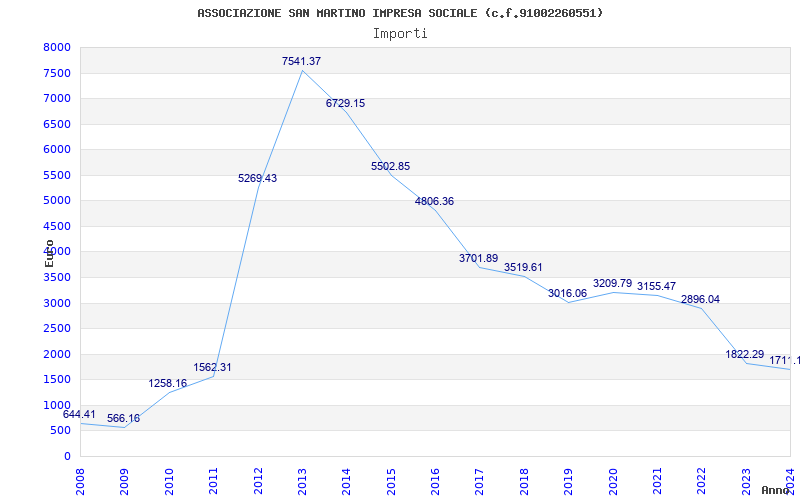Select the 1500 y-axis tick label
800x500 pixels.
[x=57, y=380]
